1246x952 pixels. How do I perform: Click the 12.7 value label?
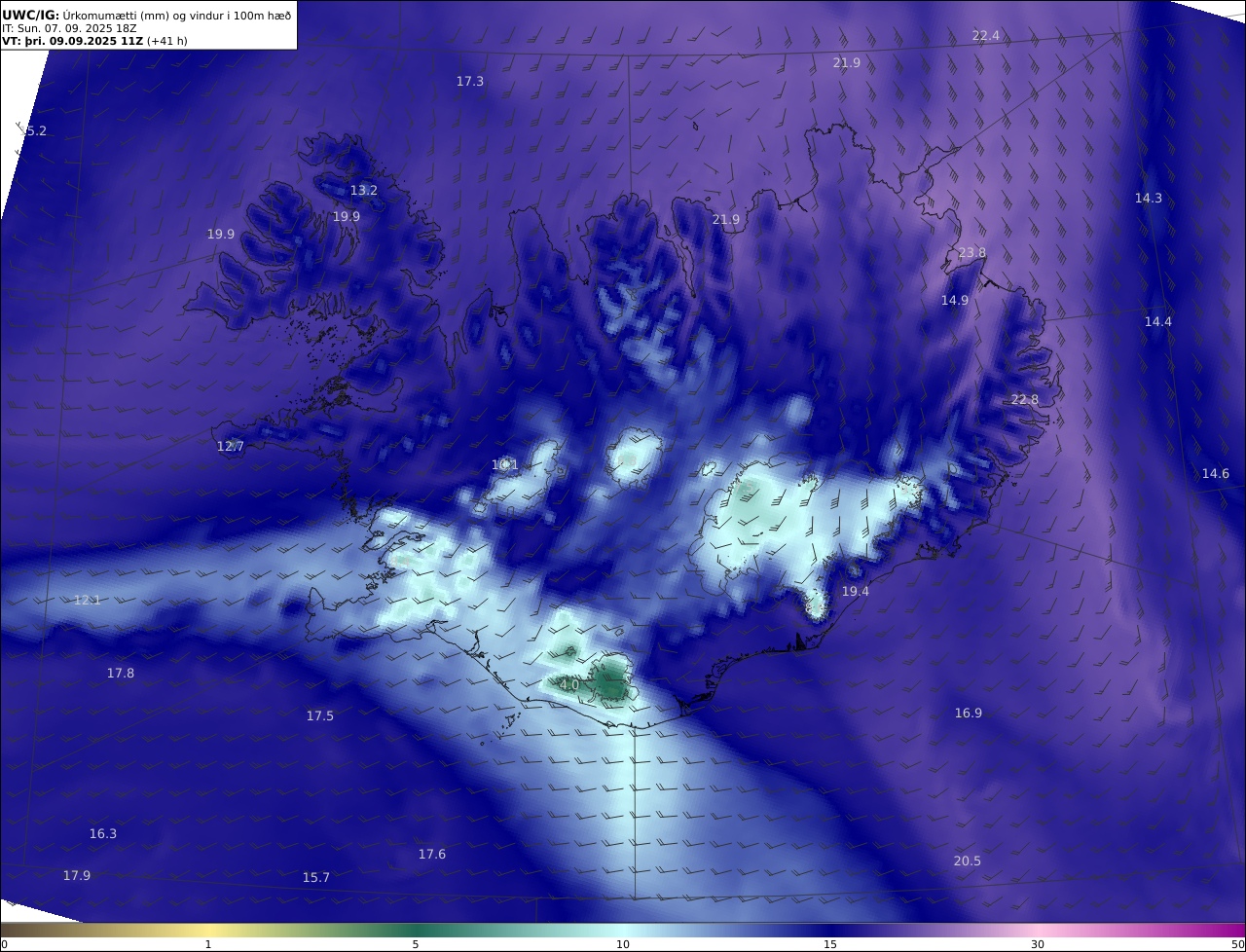coord(231,447)
